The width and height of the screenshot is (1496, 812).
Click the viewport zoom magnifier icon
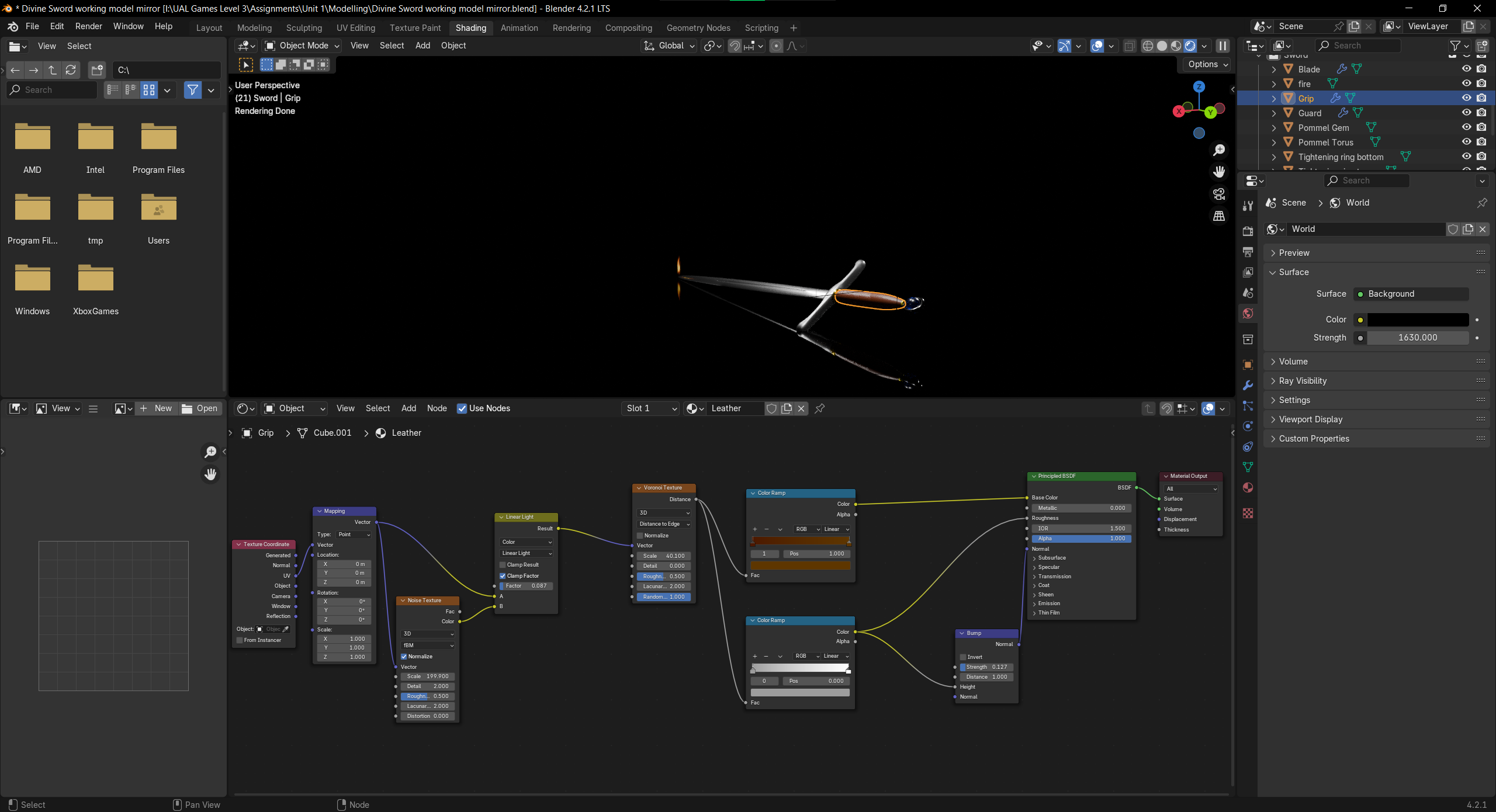[x=1219, y=150]
